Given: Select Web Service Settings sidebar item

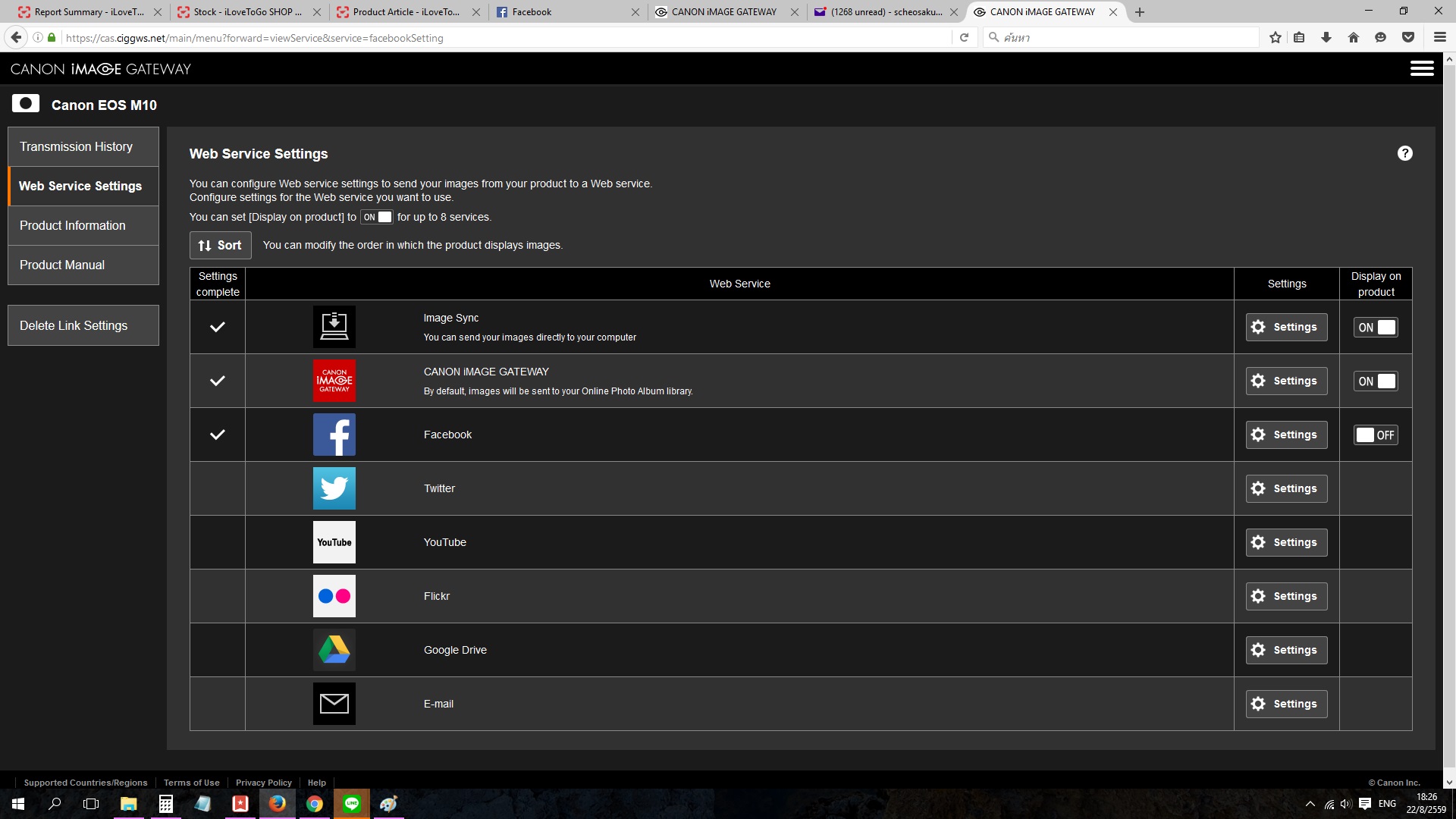Looking at the screenshot, I should pos(83,186).
